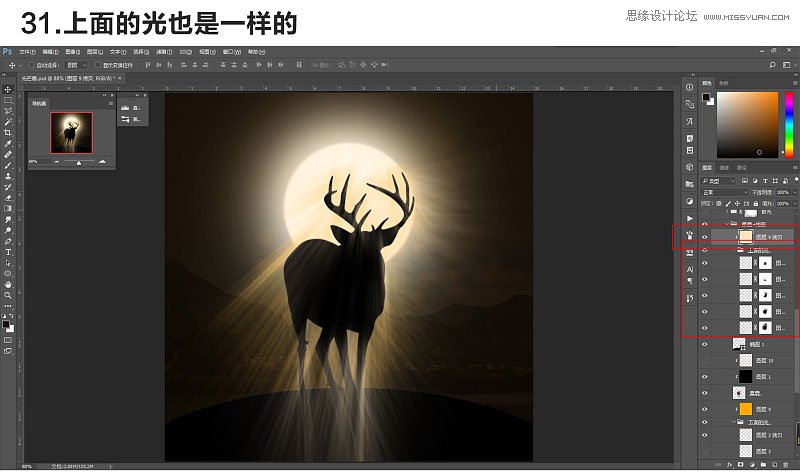The height and width of the screenshot is (474, 800).
Task: Select the Magic Wand tool
Action: [x=8, y=122]
